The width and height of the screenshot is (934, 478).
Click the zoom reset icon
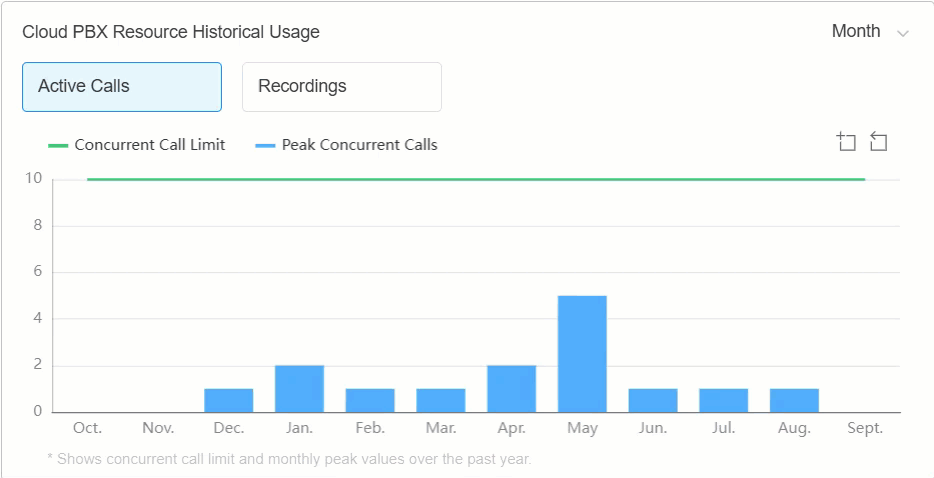click(878, 142)
